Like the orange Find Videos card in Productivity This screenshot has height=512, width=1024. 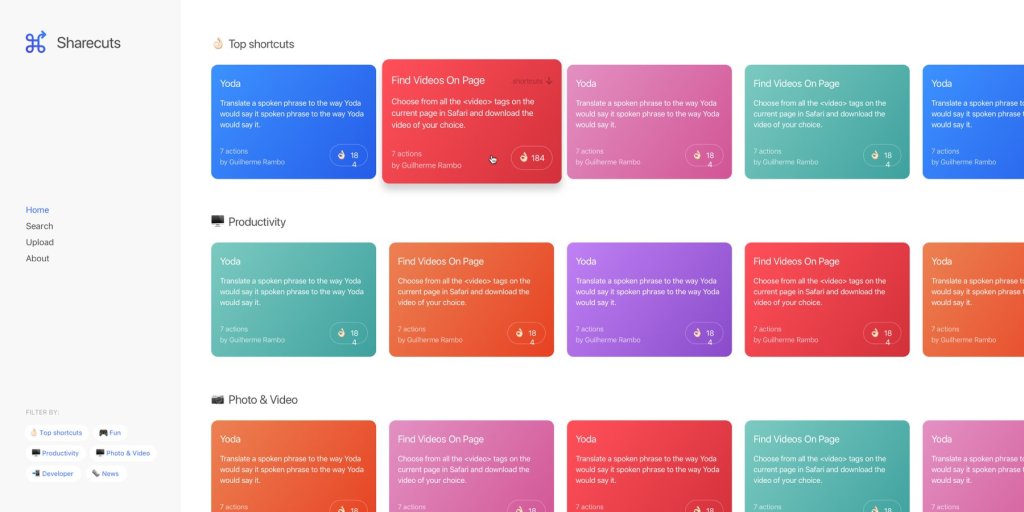(x=526, y=333)
